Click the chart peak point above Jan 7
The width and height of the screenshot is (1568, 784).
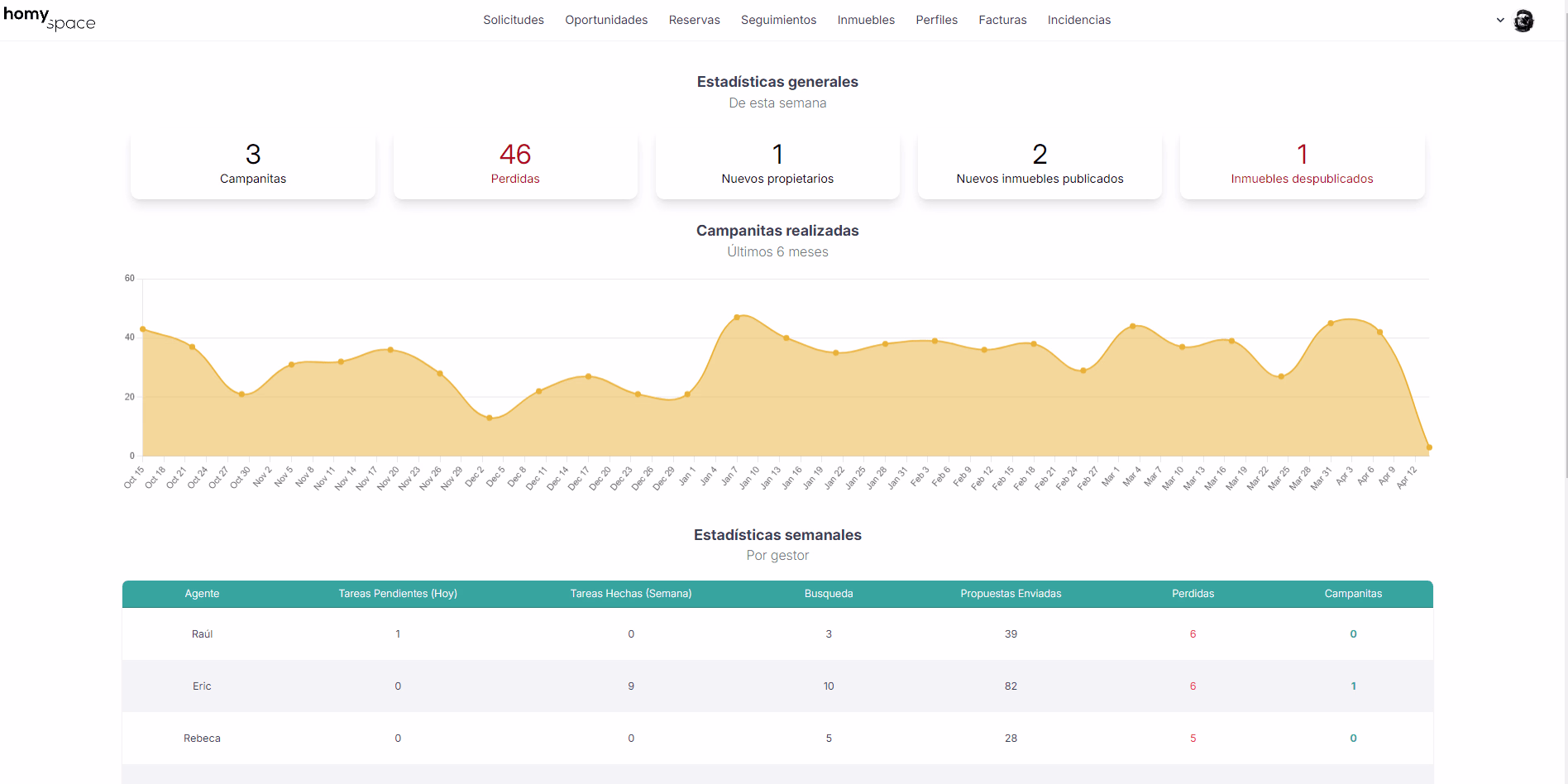tap(737, 318)
